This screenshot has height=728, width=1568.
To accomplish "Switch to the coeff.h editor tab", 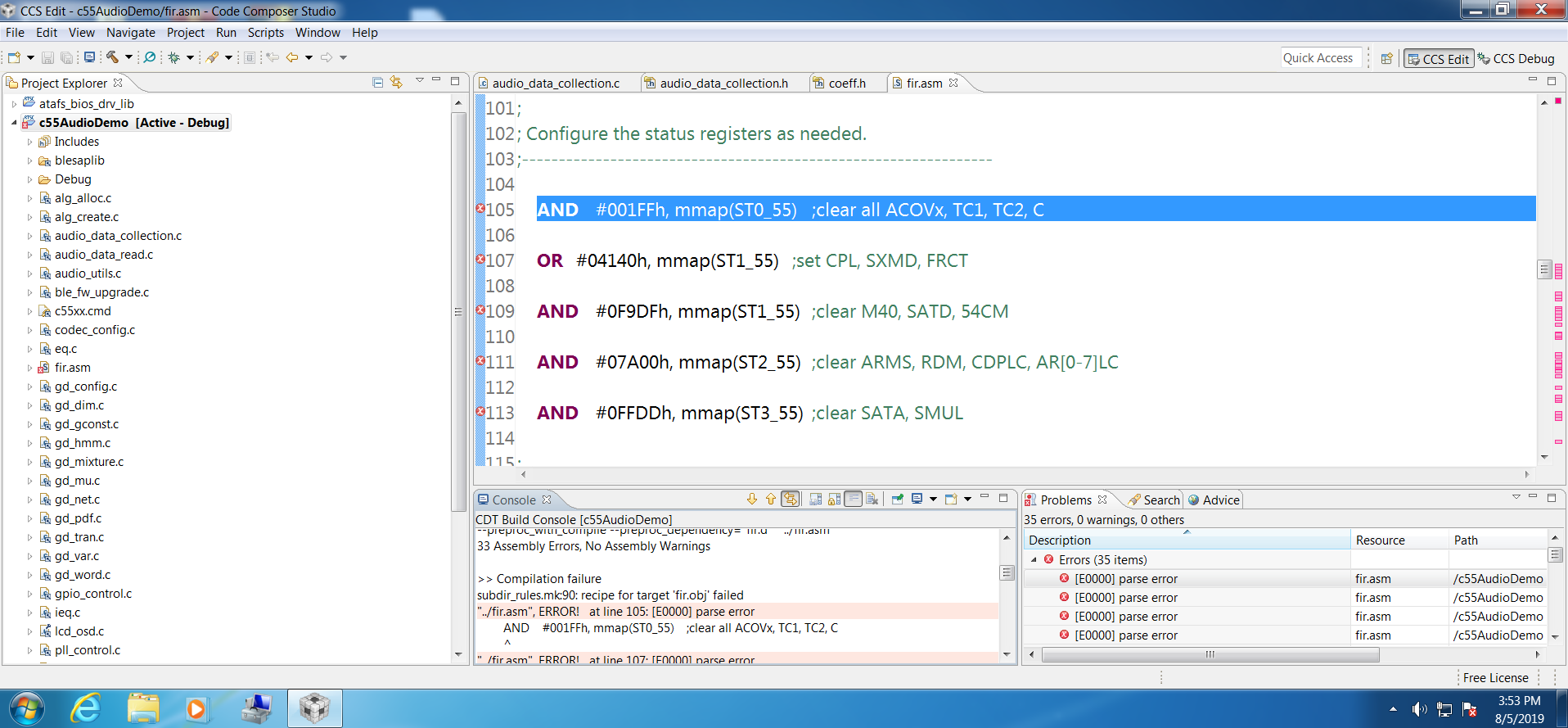I will point(846,83).
